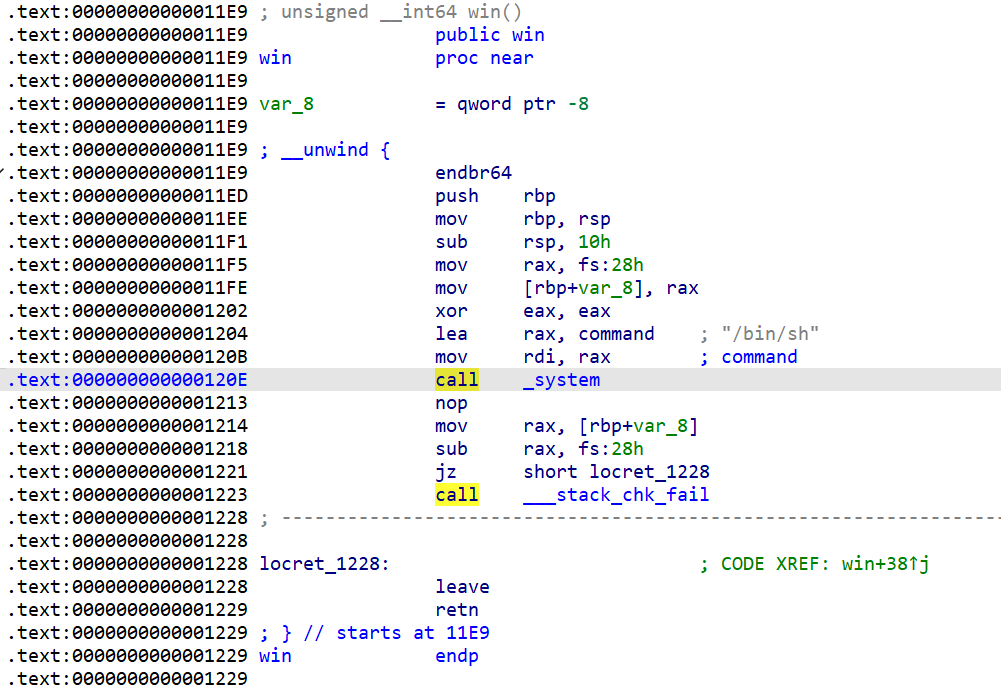This screenshot has height=691, width=1001.
Task: Click the xor mnemonic for eax, eax
Action: (x=451, y=311)
